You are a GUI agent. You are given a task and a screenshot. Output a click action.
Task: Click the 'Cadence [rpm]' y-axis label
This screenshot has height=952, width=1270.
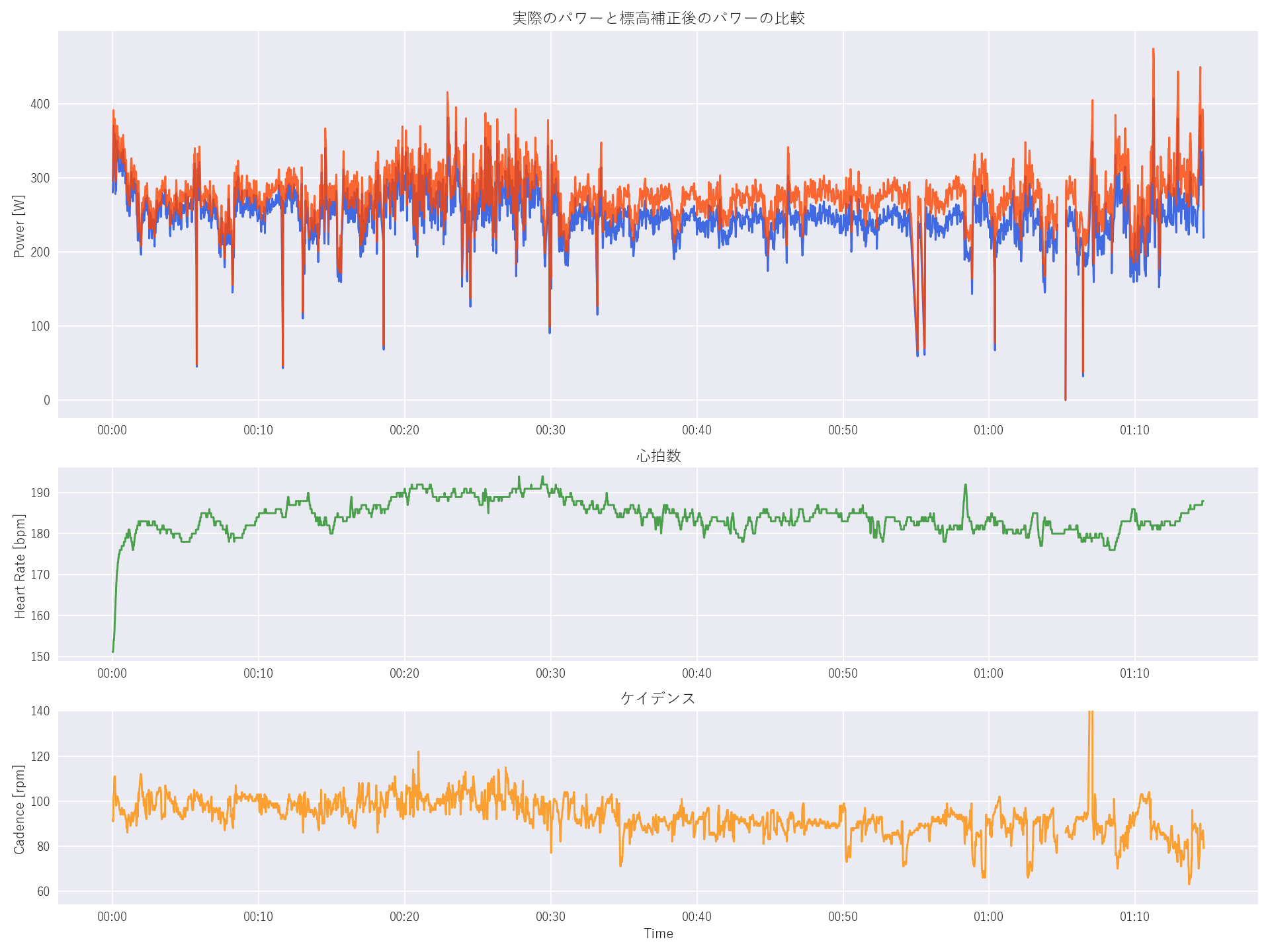[19, 809]
